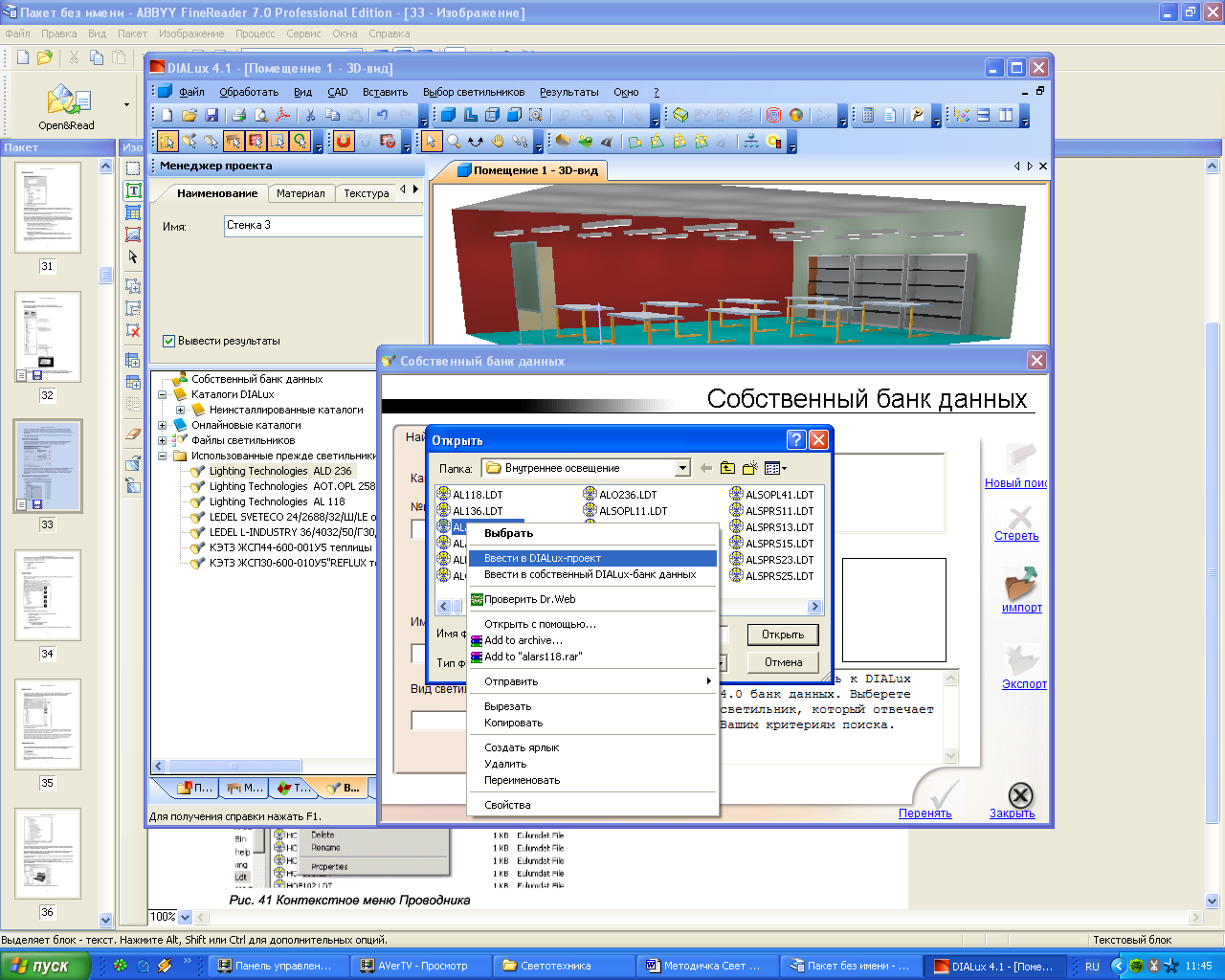Click the Open folder icon in DIALux toolbar
The width and height of the screenshot is (1225, 980).
189,115
